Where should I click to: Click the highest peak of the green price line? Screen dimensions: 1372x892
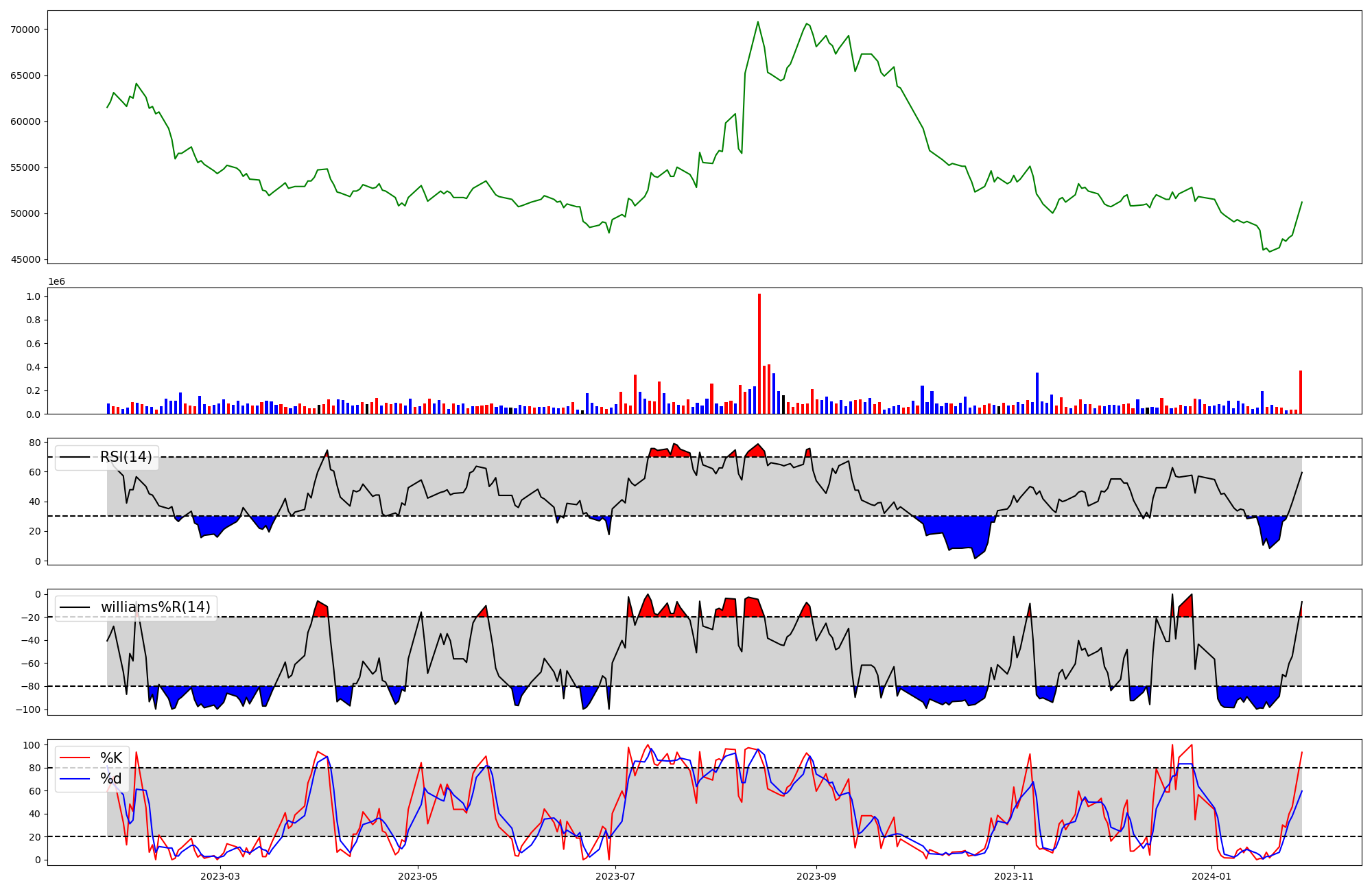pos(758,22)
